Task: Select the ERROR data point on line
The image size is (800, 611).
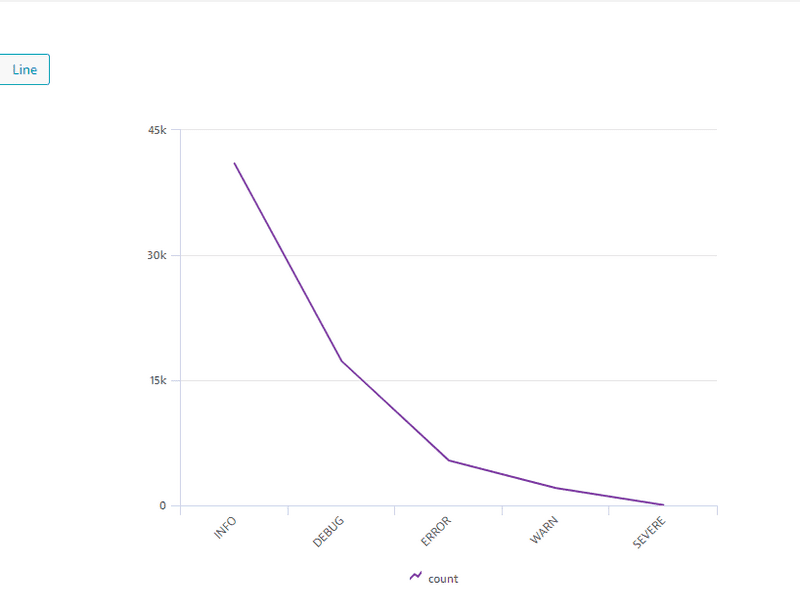Action: point(448,460)
